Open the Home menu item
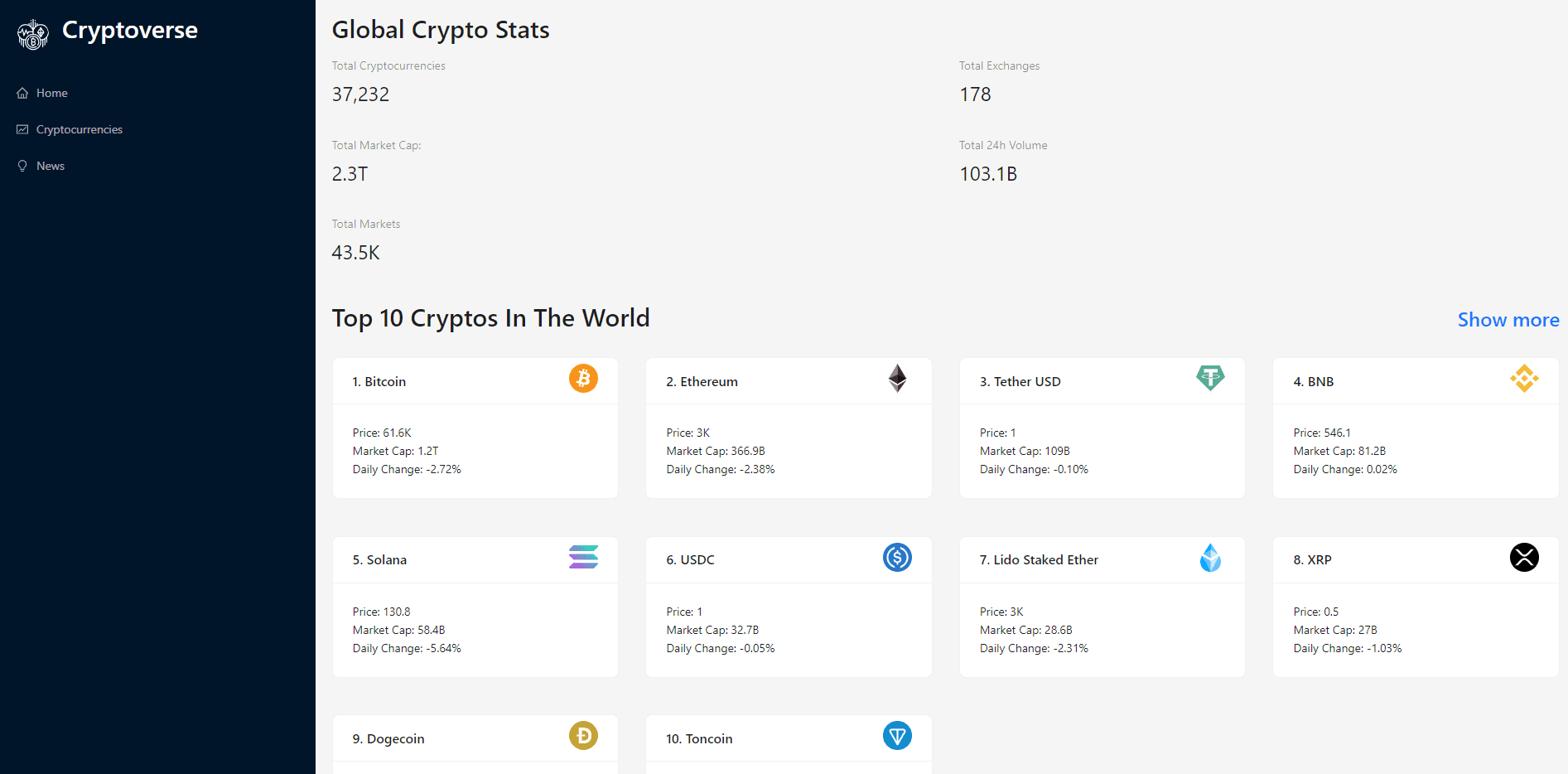Screen dimensions: 1568x774 pos(51,94)
